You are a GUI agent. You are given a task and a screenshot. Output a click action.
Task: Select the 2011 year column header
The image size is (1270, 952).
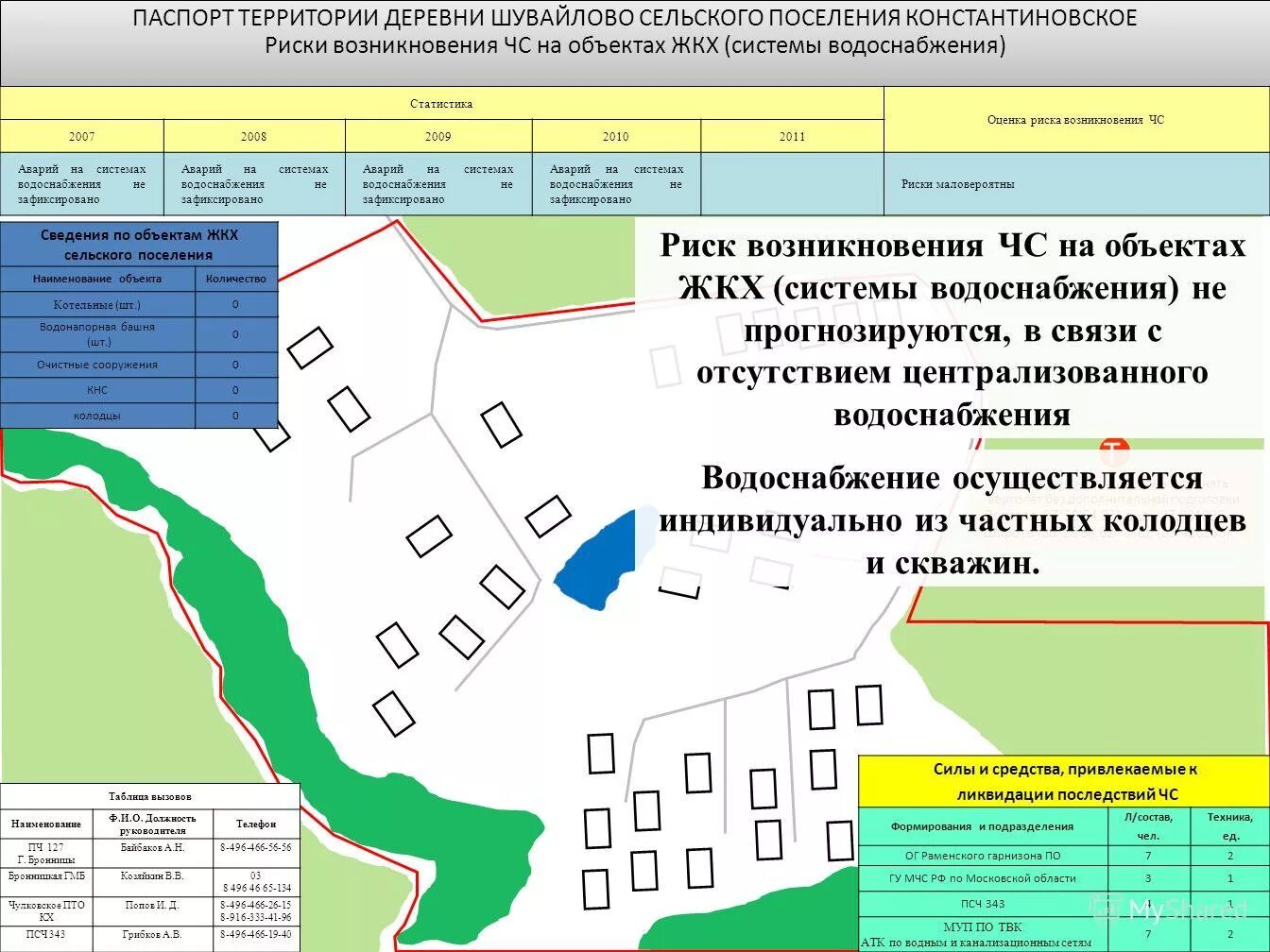tap(792, 136)
